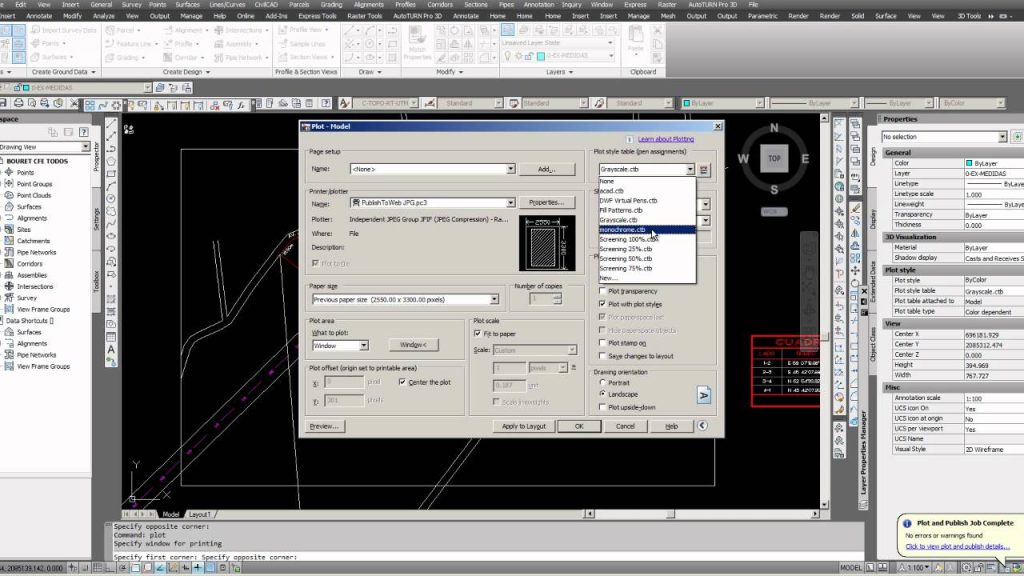Click the Help question mark toolbar icon

click(x=325, y=103)
